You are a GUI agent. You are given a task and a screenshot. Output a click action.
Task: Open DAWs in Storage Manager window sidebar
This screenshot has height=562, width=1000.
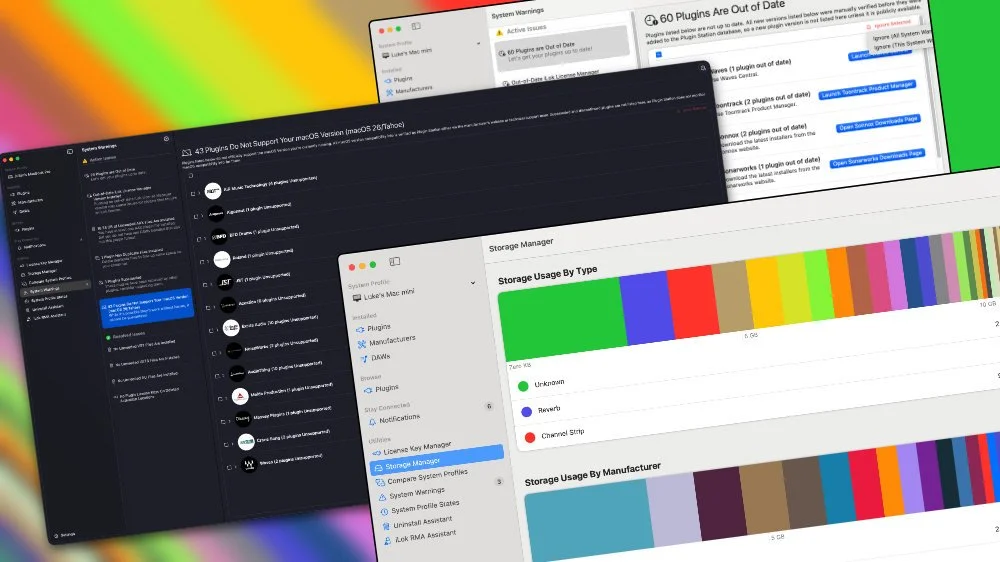coord(375,358)
